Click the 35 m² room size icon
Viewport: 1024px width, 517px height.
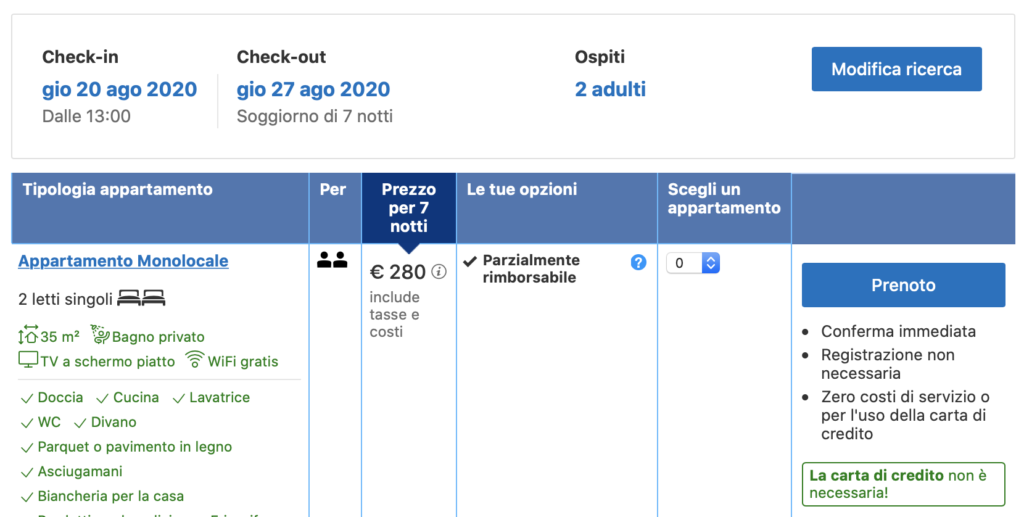pos(28,337)
